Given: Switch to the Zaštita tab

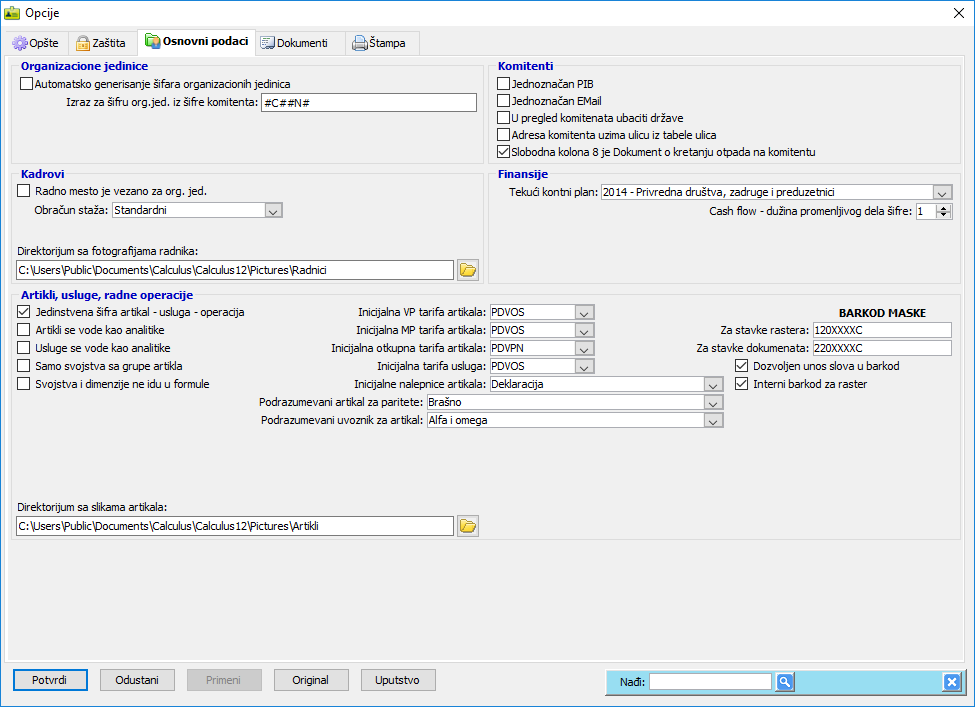Looking at the screenshot, I should pos(101,43).
